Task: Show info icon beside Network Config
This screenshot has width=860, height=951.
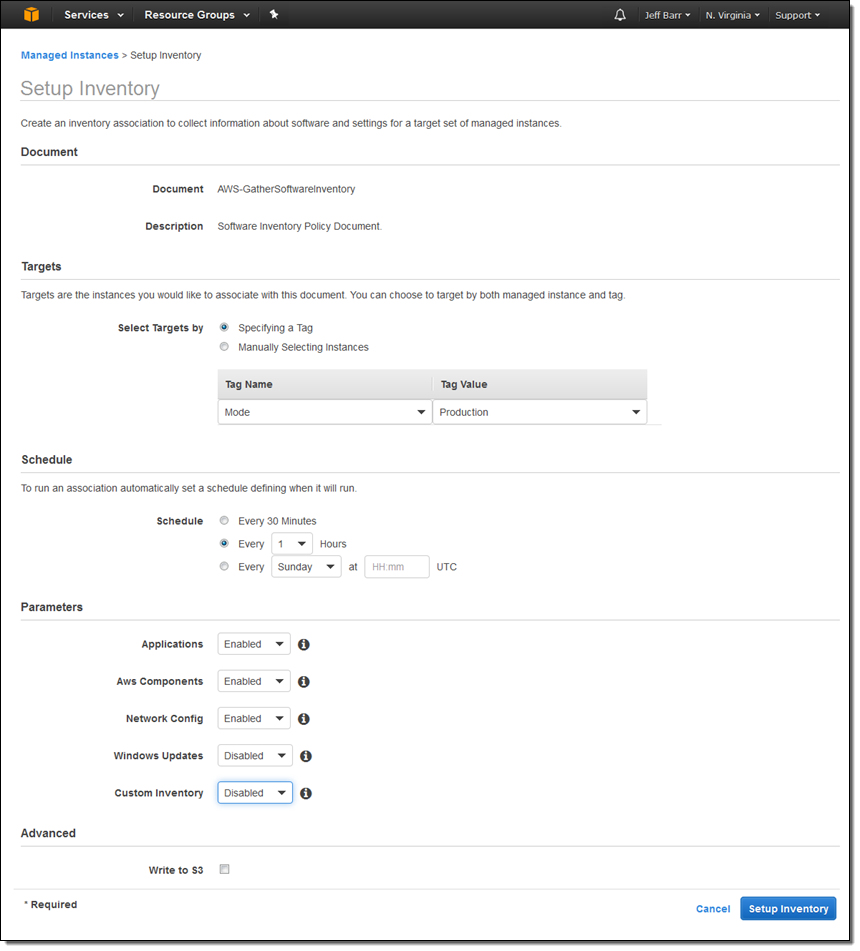Action: tap(304, 719)
